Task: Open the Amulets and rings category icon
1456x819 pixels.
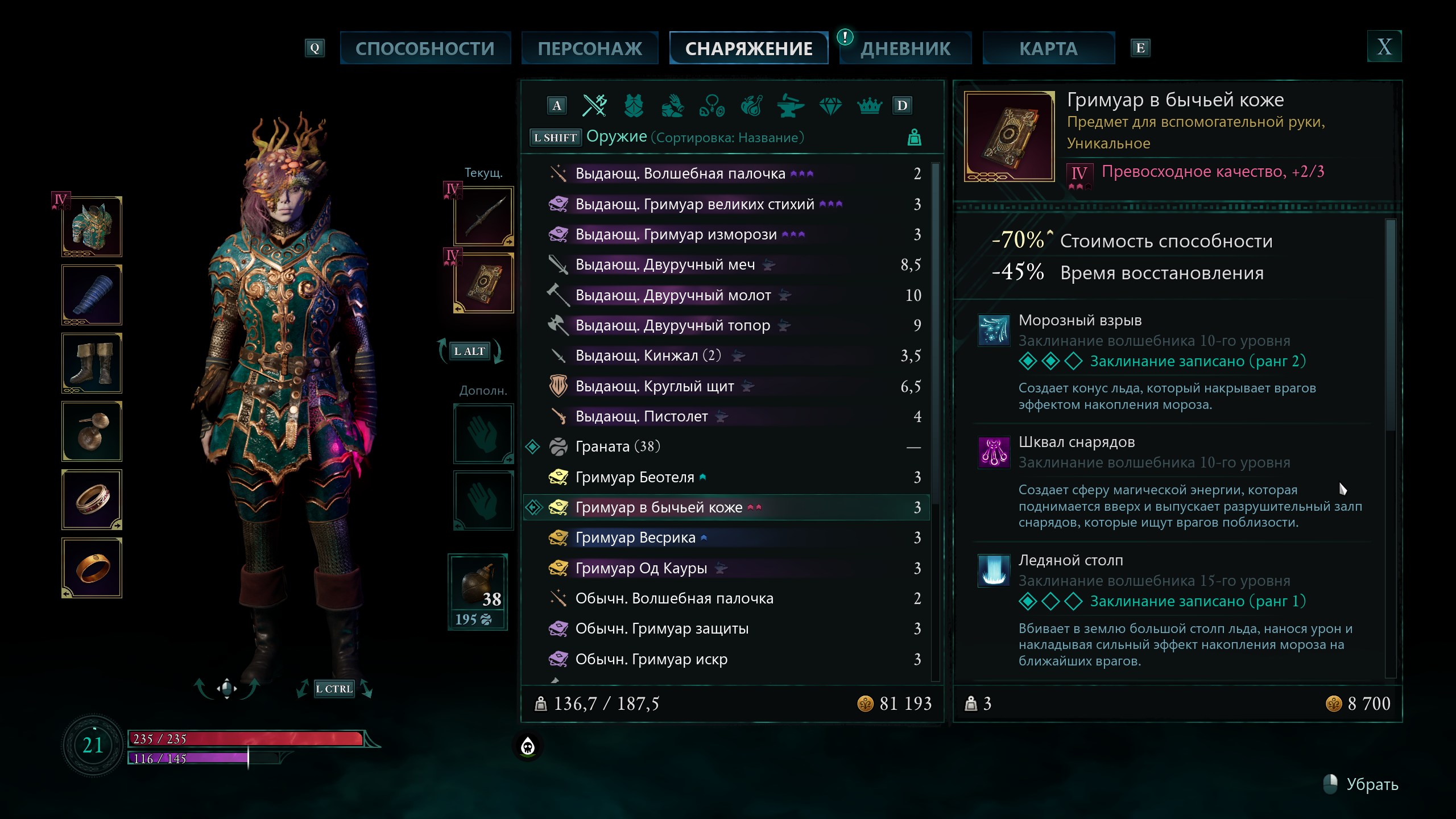Action: pos(712,105)
